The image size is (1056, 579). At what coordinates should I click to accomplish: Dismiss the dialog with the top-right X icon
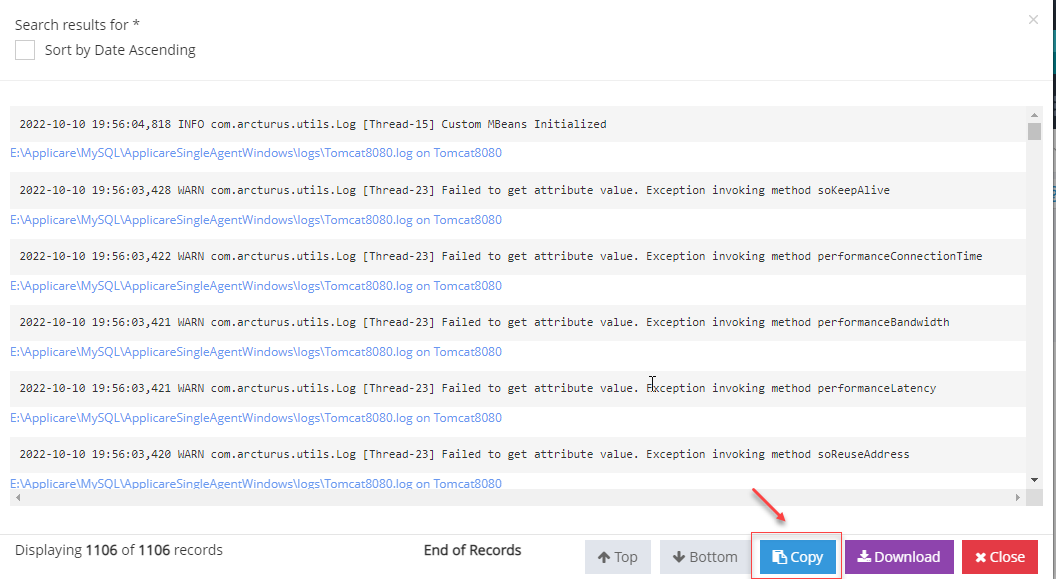[x=1033, y=19]
